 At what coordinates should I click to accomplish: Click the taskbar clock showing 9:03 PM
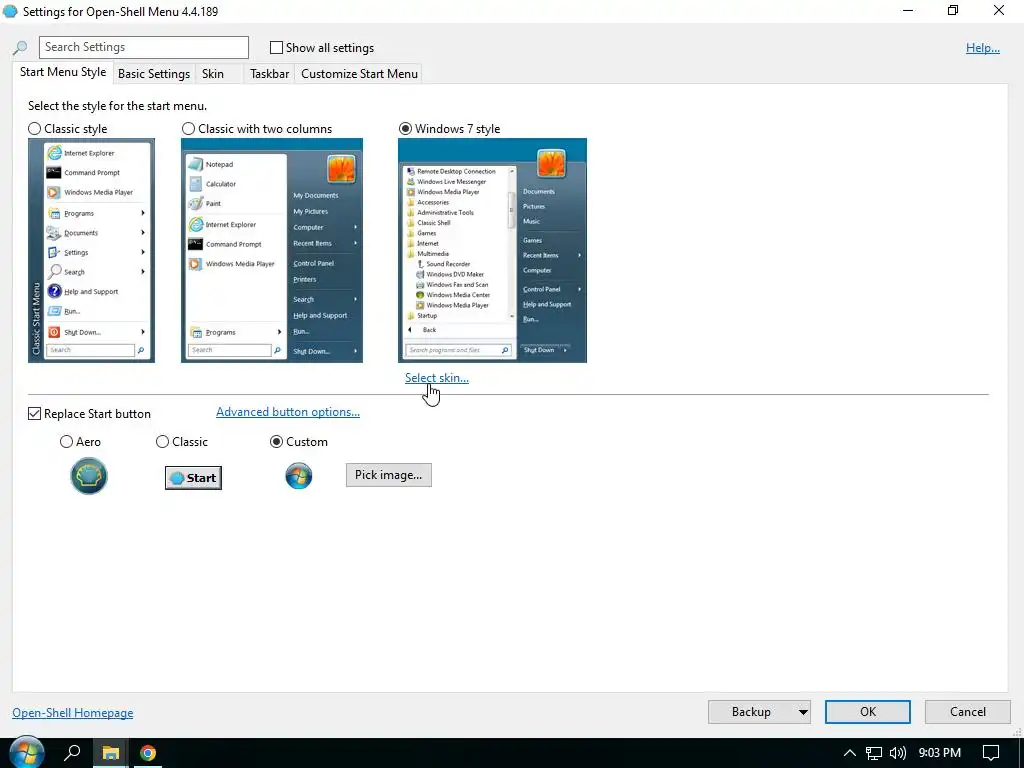point(939,753)
